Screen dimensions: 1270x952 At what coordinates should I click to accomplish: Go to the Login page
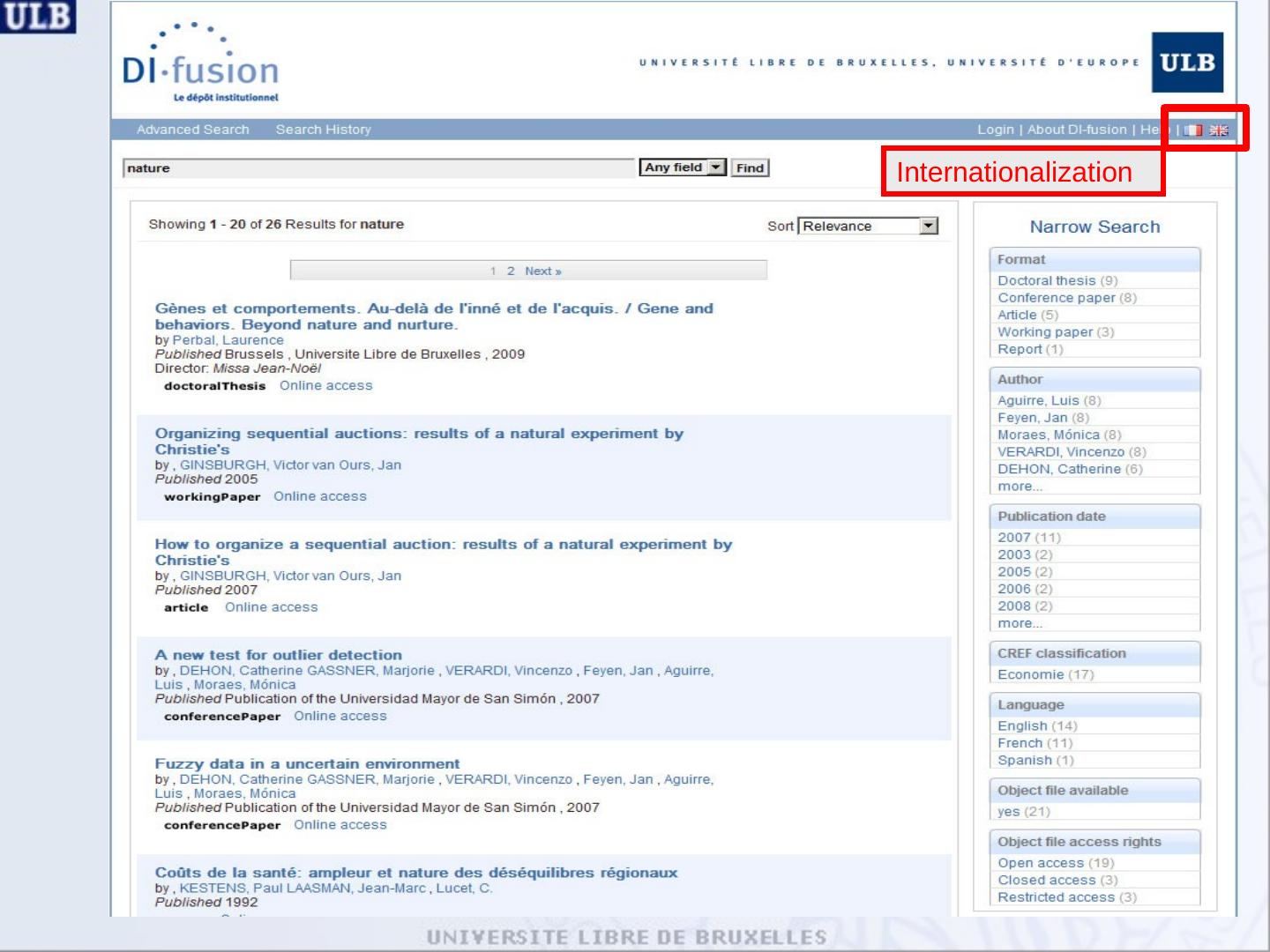pos(996,130)
